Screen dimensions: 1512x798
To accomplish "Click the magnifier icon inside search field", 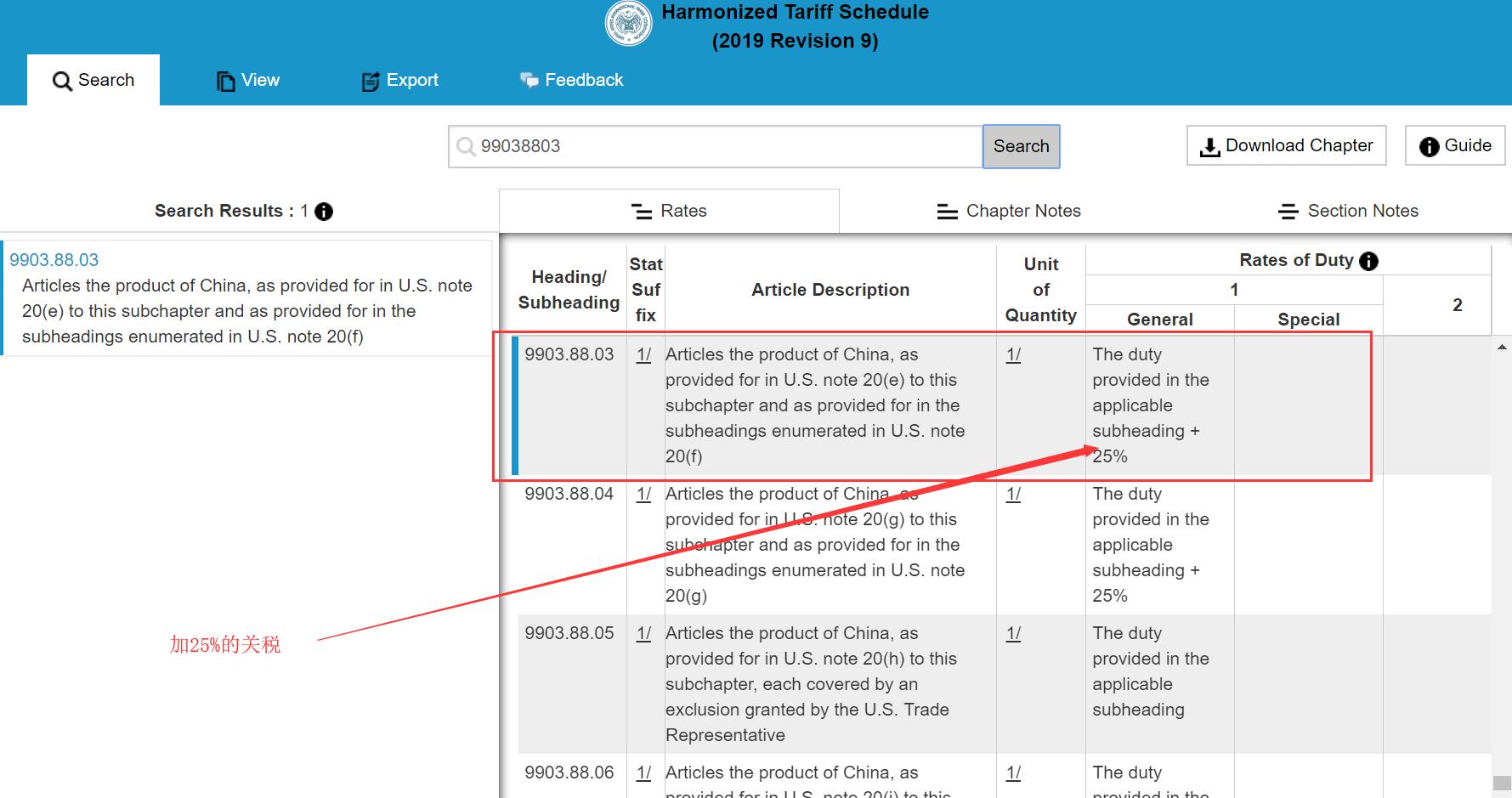I will 466,146.
